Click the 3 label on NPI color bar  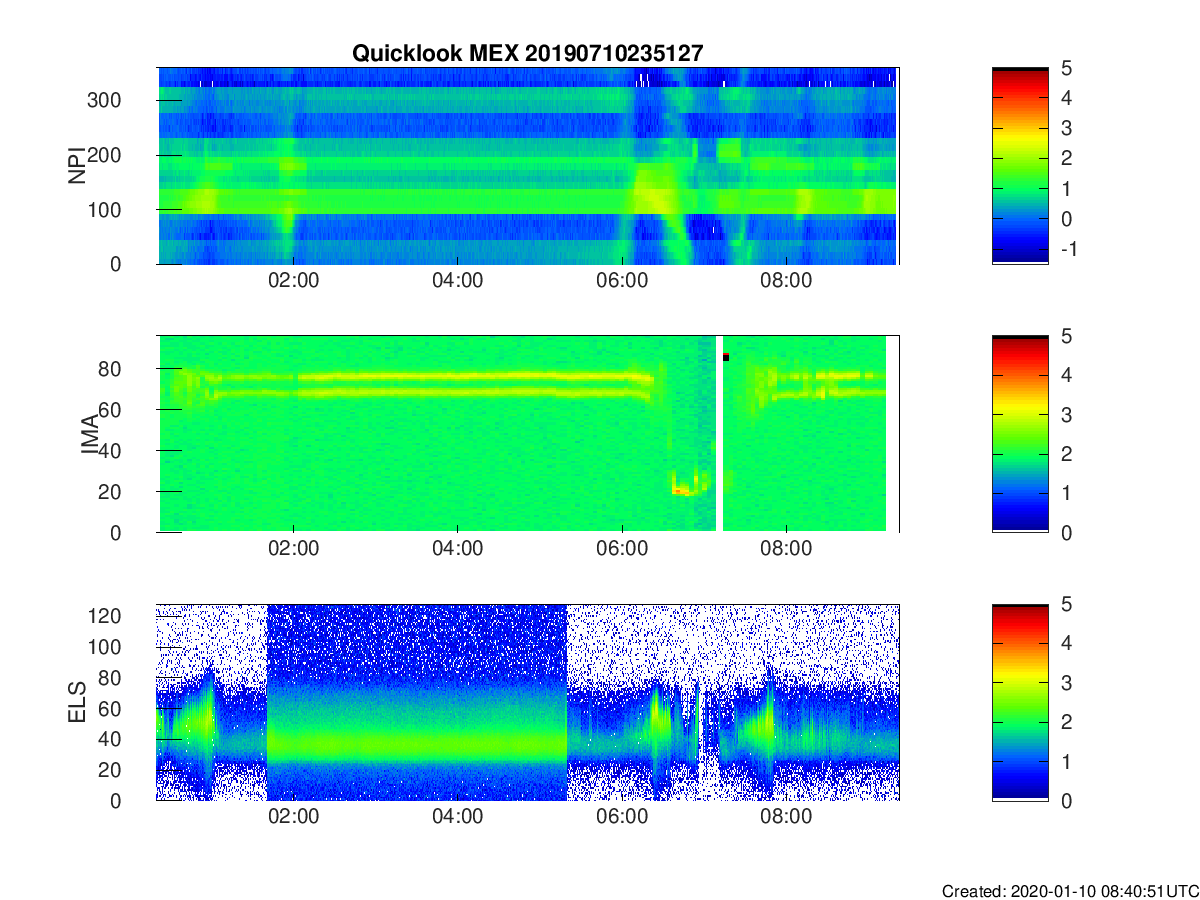pos(1066,128)
